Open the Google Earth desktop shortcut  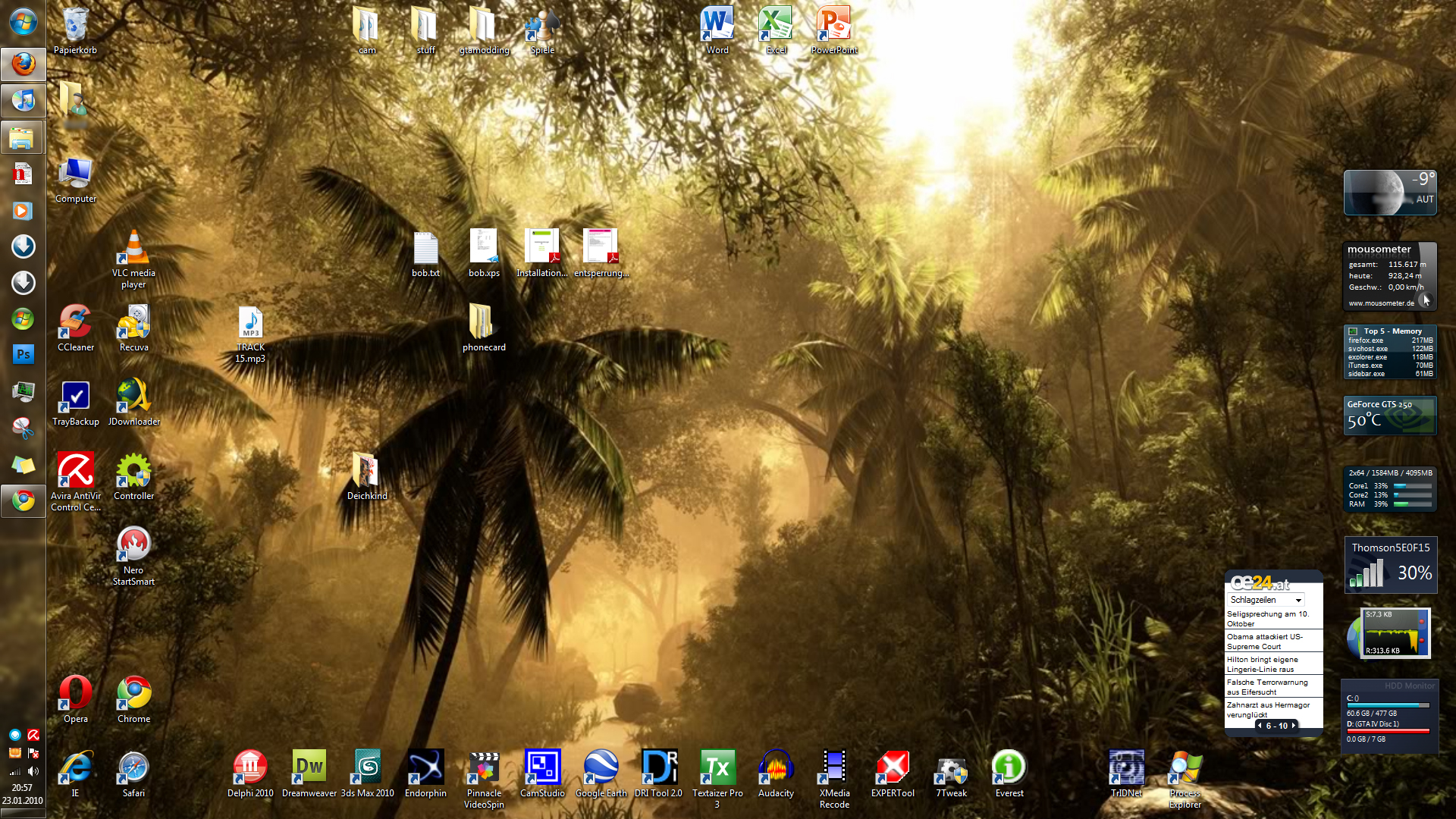(x=601, y=770)
